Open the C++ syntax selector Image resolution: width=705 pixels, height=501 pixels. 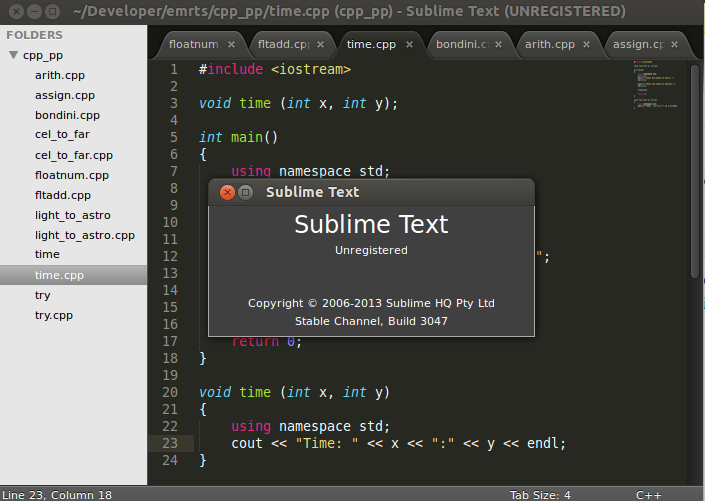(x=648, y=495)
